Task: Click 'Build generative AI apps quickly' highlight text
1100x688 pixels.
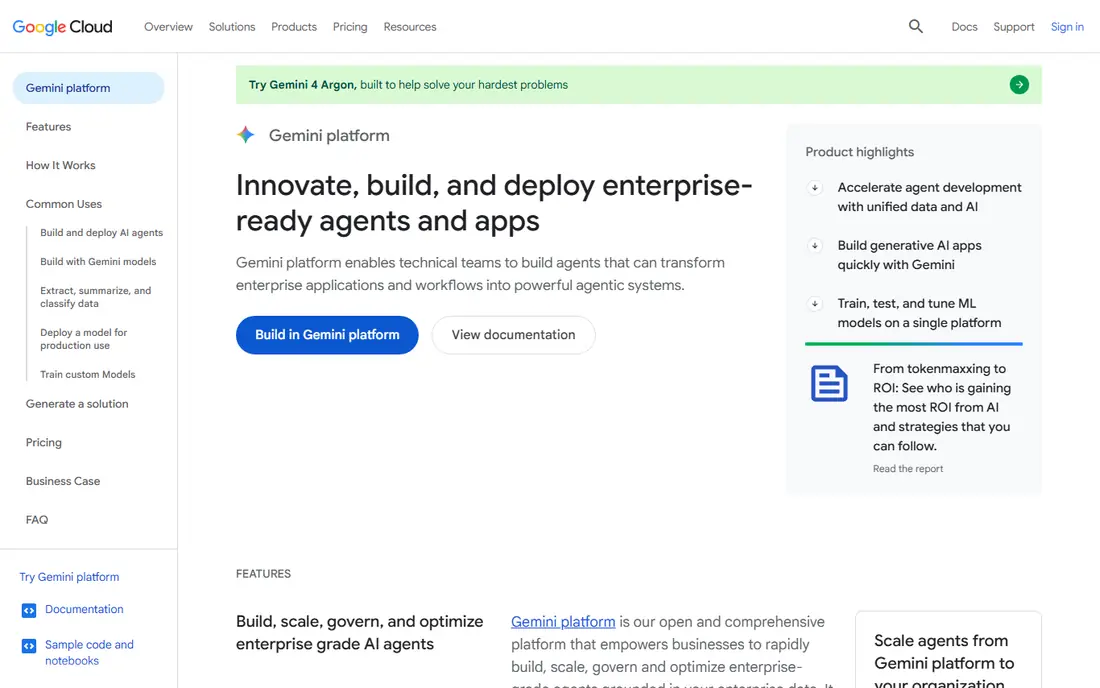Action: [x=909, y=255]
